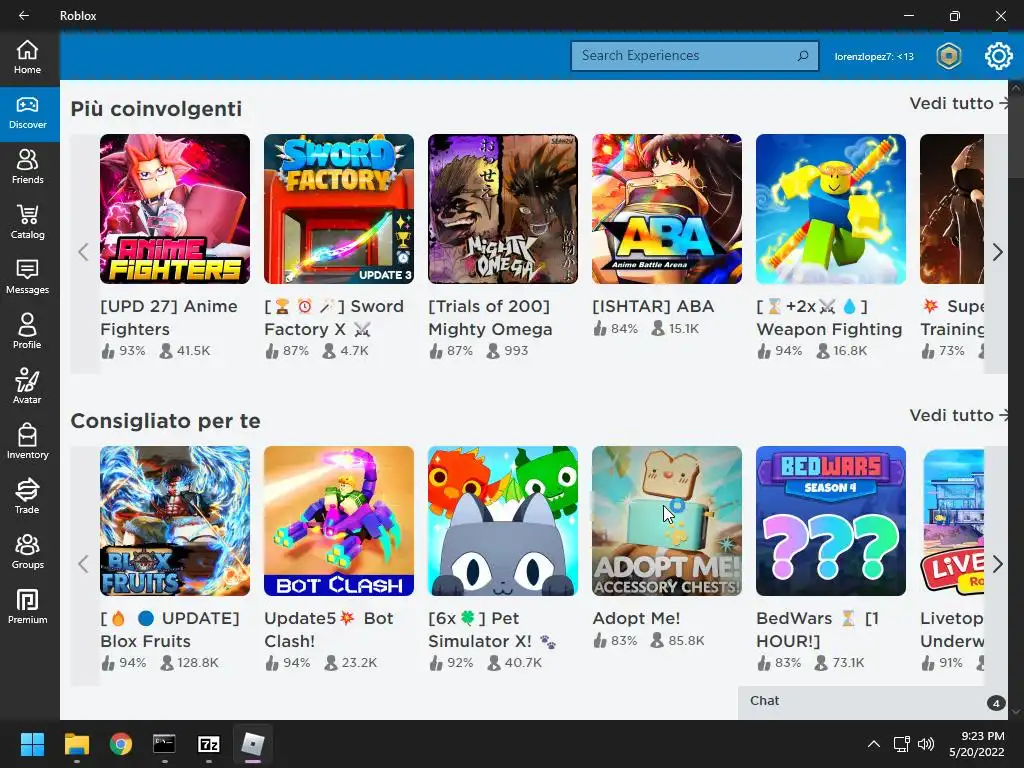Open the Inventory backpack icon

[x=27, y=442]
